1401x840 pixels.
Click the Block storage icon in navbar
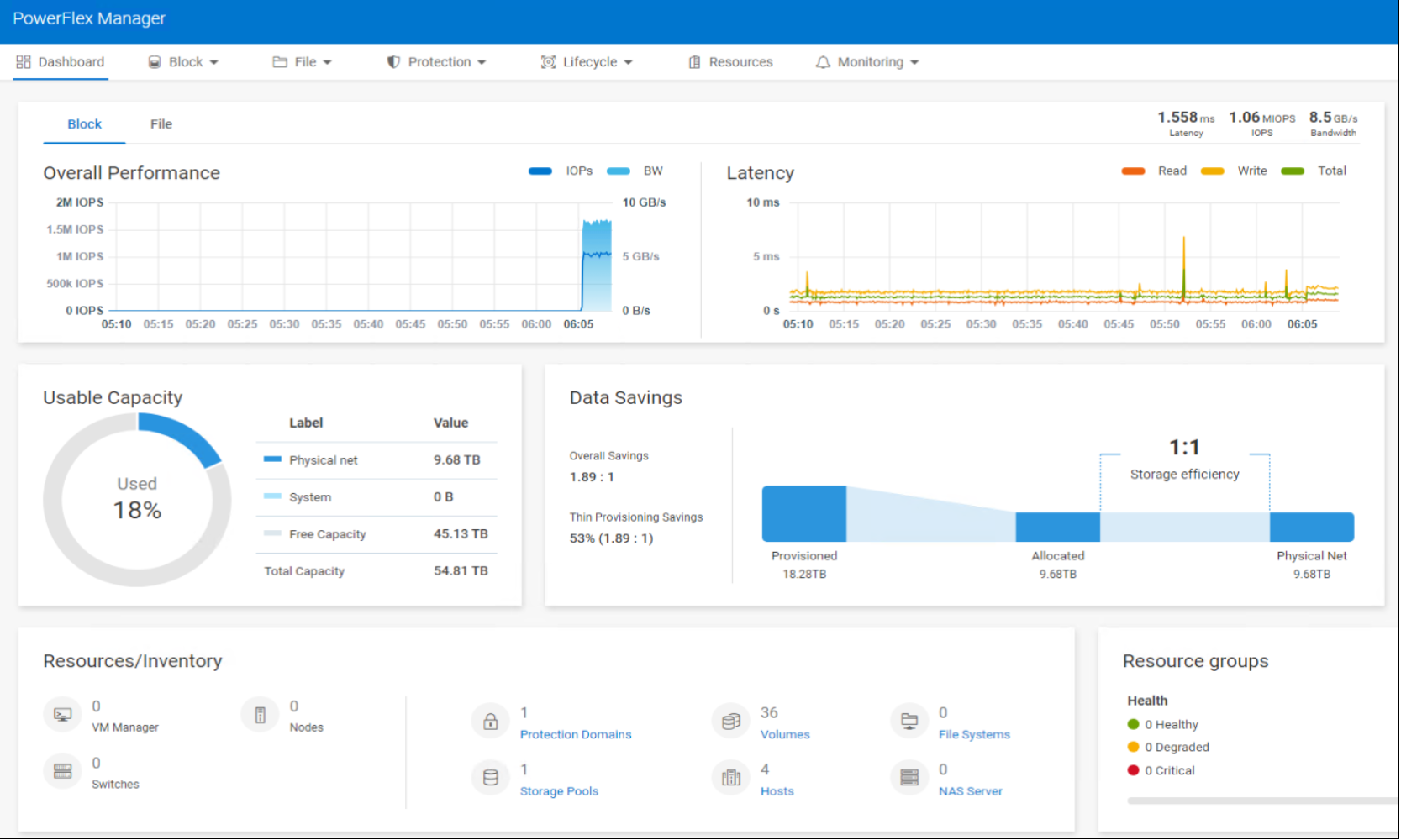[155, 62]
